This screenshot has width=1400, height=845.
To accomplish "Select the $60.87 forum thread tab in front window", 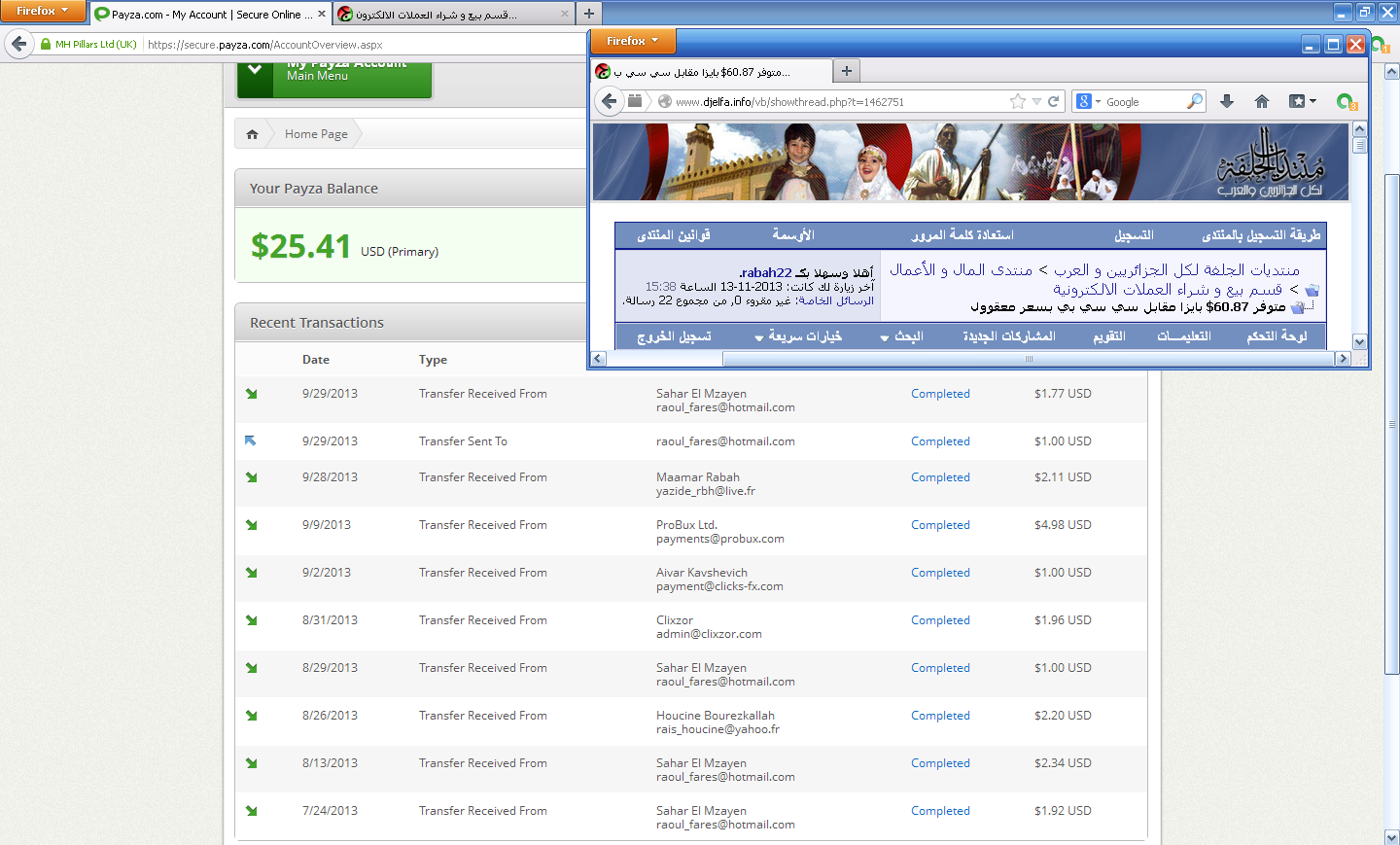I will pos(711,72).
